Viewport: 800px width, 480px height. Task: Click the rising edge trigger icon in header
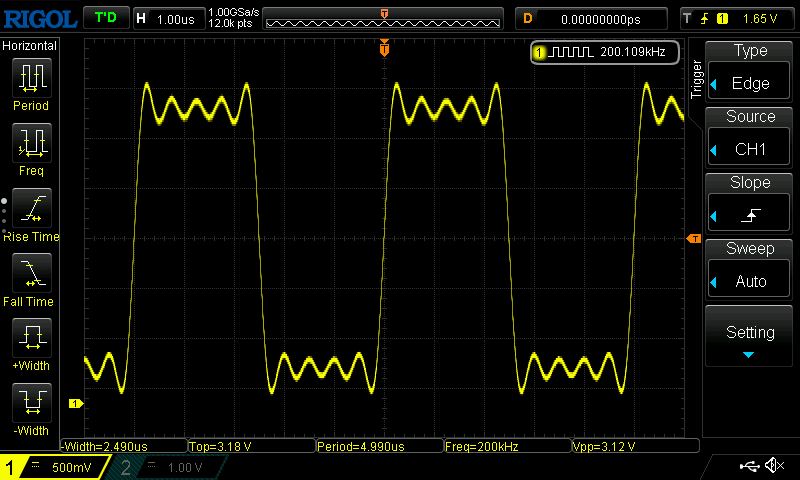coord(705,19)
